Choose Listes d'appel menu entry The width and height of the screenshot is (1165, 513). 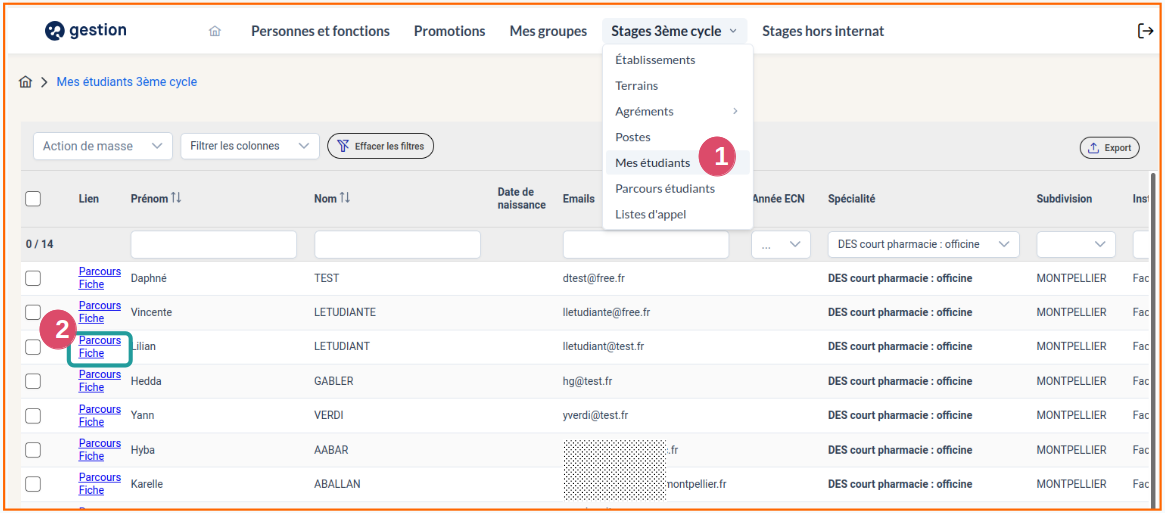pos(651,215)
